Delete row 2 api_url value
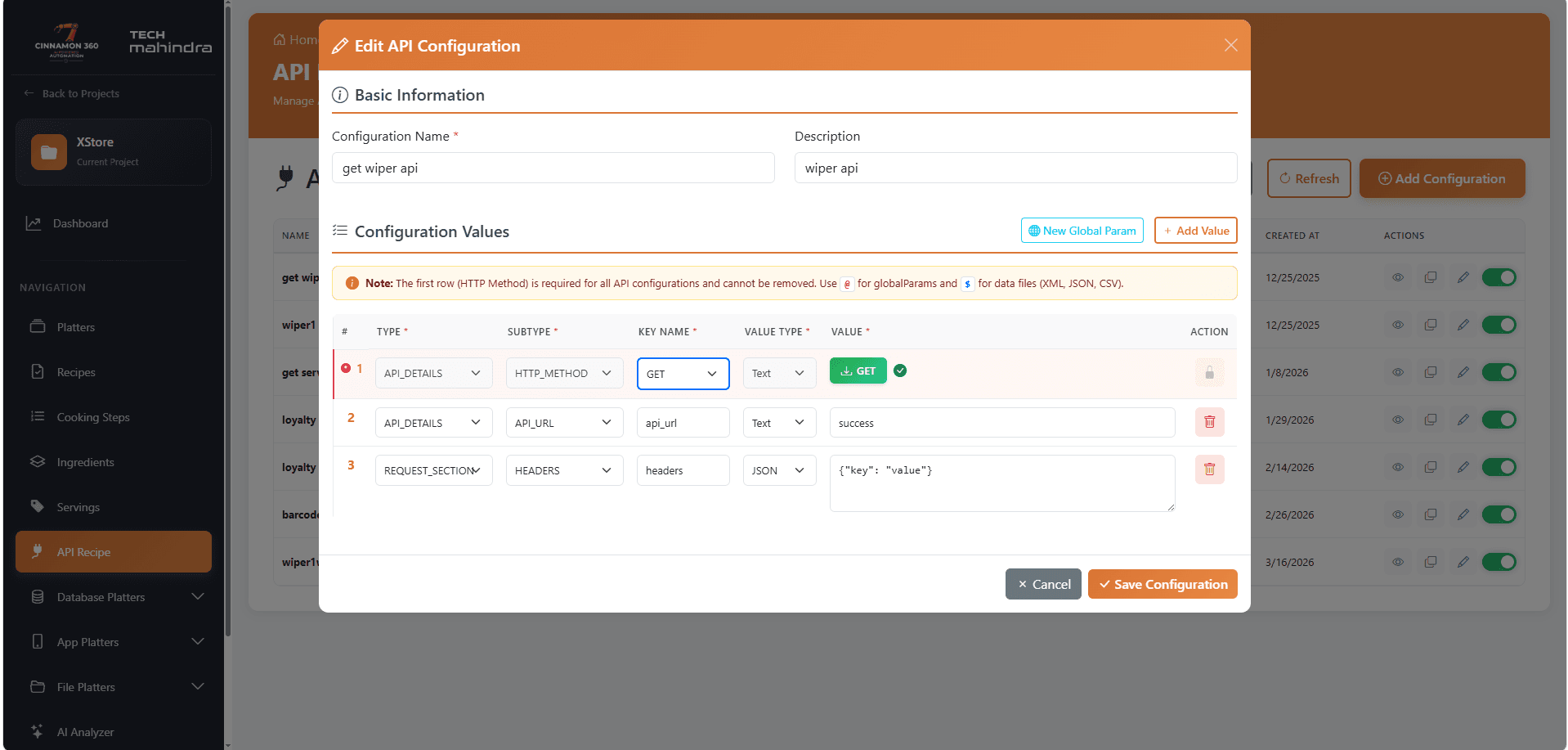 1209,422
